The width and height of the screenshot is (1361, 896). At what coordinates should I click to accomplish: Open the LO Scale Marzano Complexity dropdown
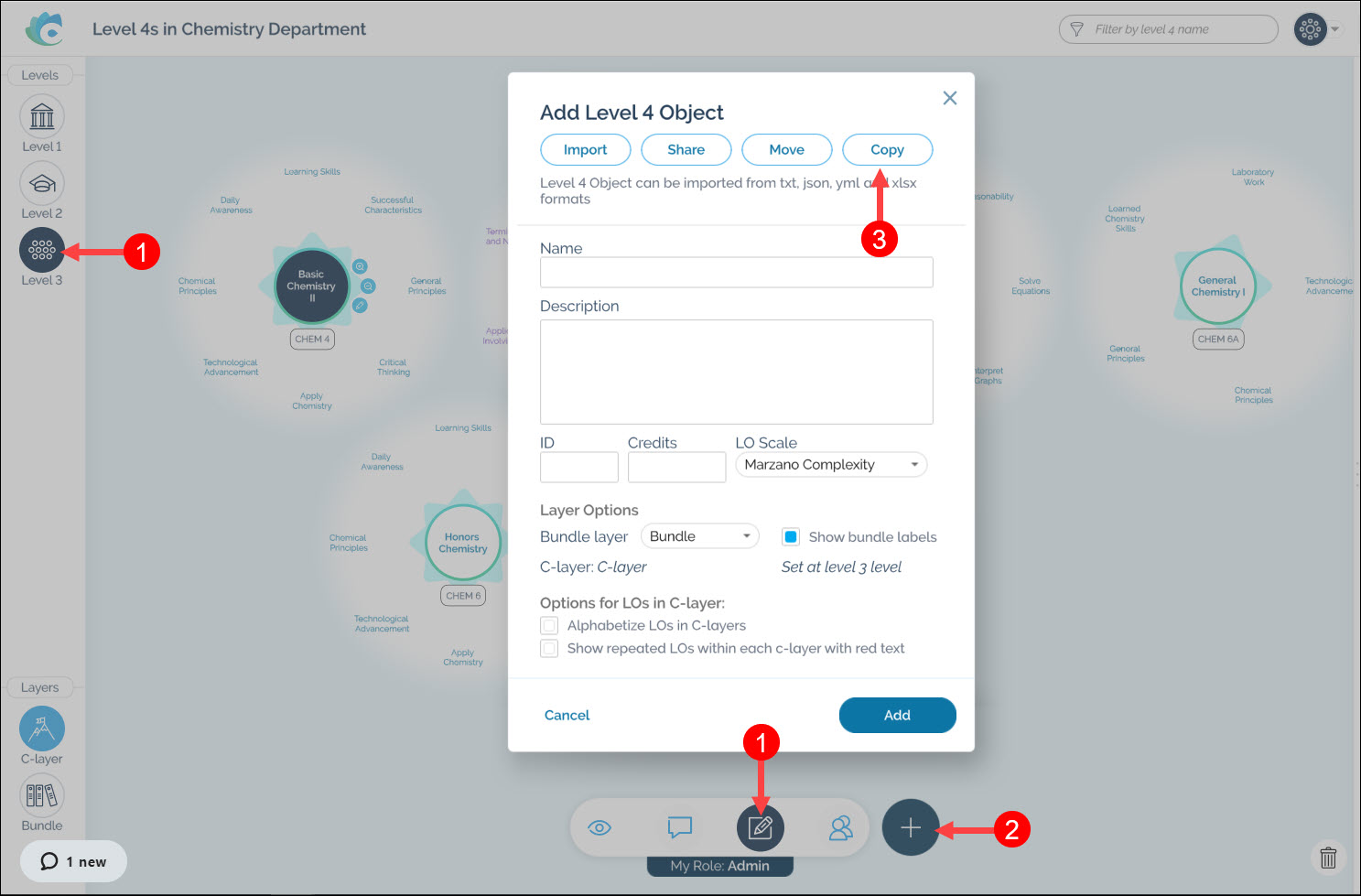[x=831, y=465]
